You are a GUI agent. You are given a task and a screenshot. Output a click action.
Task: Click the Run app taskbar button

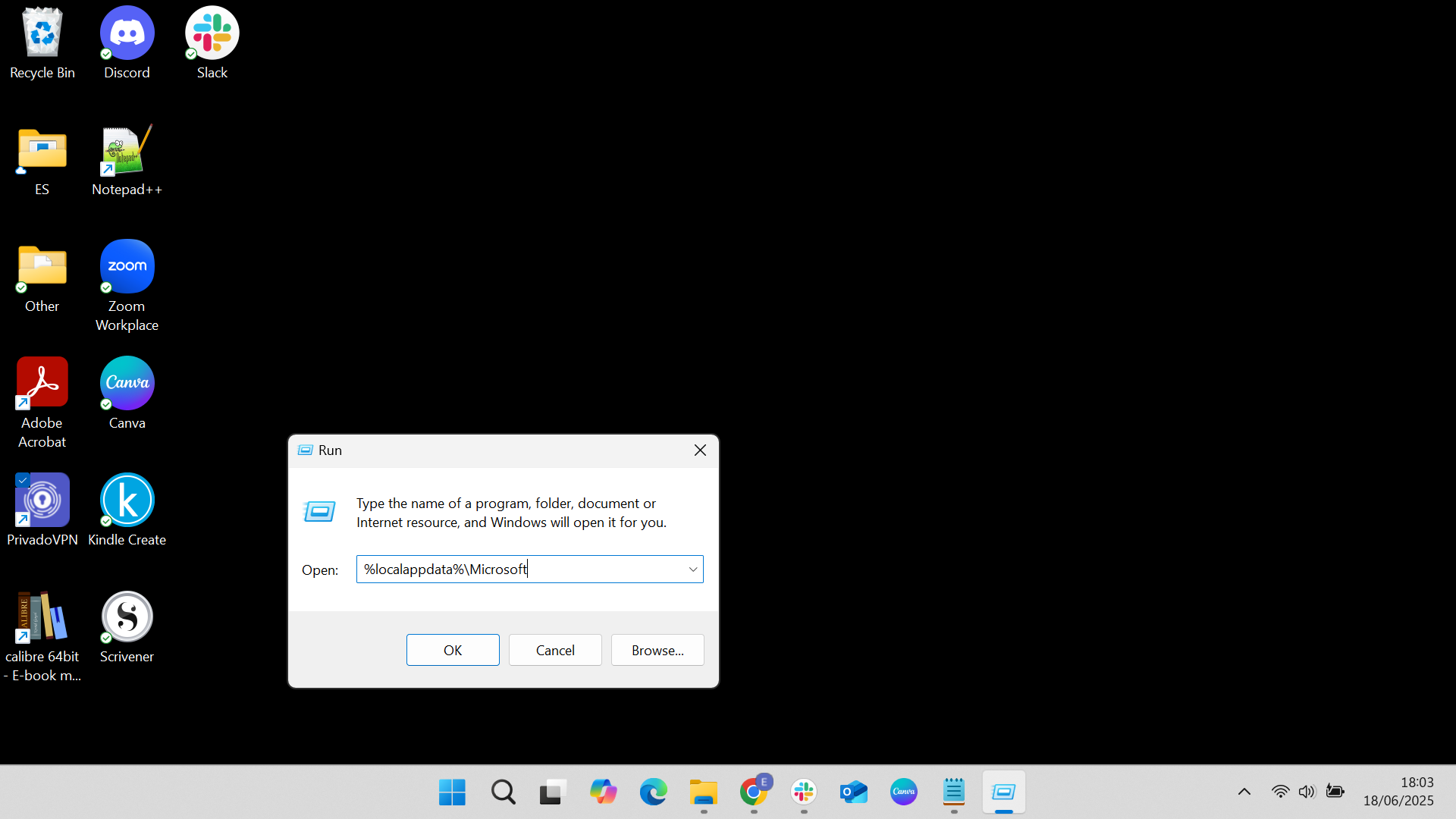[1004, 792]
